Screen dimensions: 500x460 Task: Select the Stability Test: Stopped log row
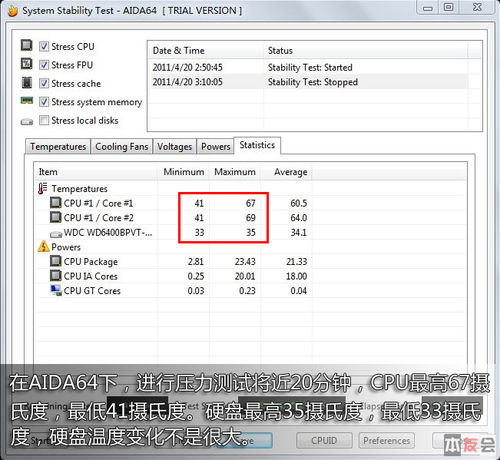[x=308, y=82]
